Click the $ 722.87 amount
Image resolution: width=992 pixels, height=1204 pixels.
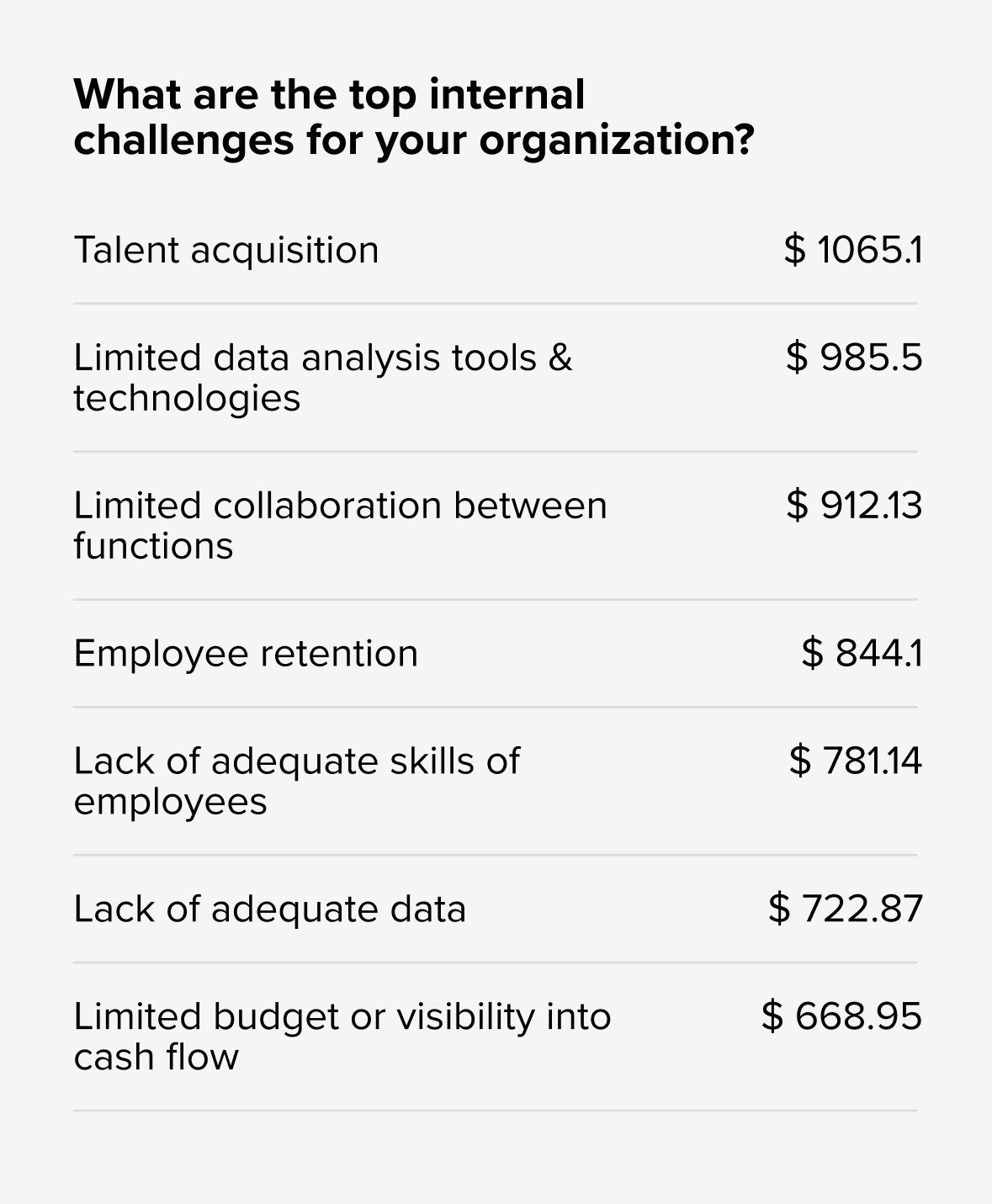845,910
